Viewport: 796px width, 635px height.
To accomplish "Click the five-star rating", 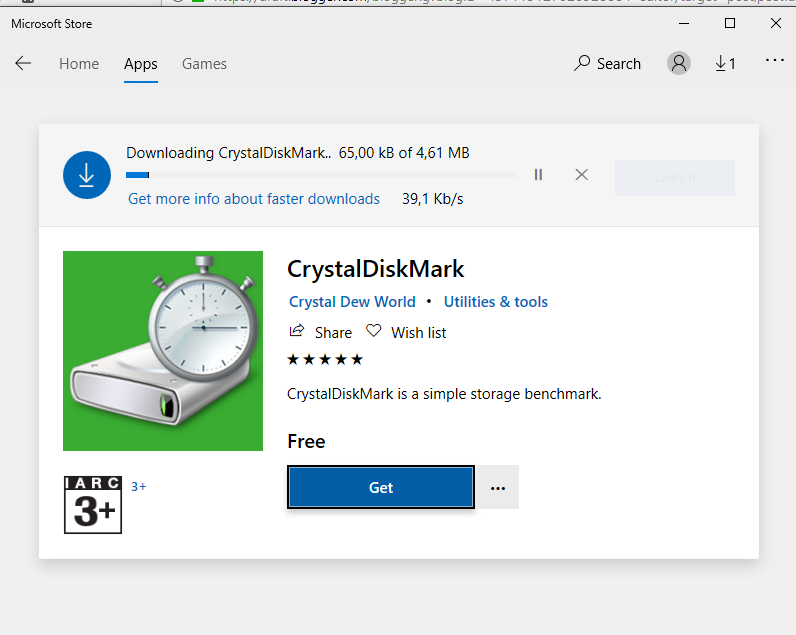I will coord(325,360).
